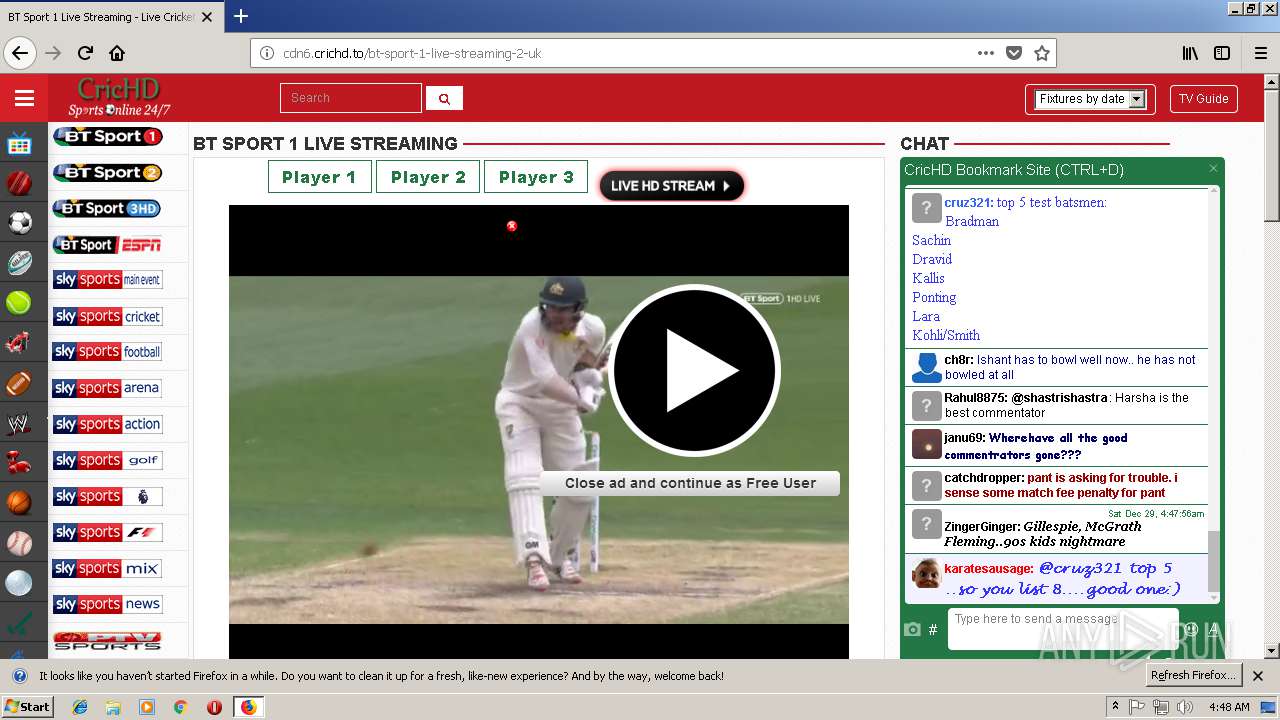The width and height of the screenshot is (1280, 720).
Task: Open the red hamburger site menu
Action: pos(24,98)
